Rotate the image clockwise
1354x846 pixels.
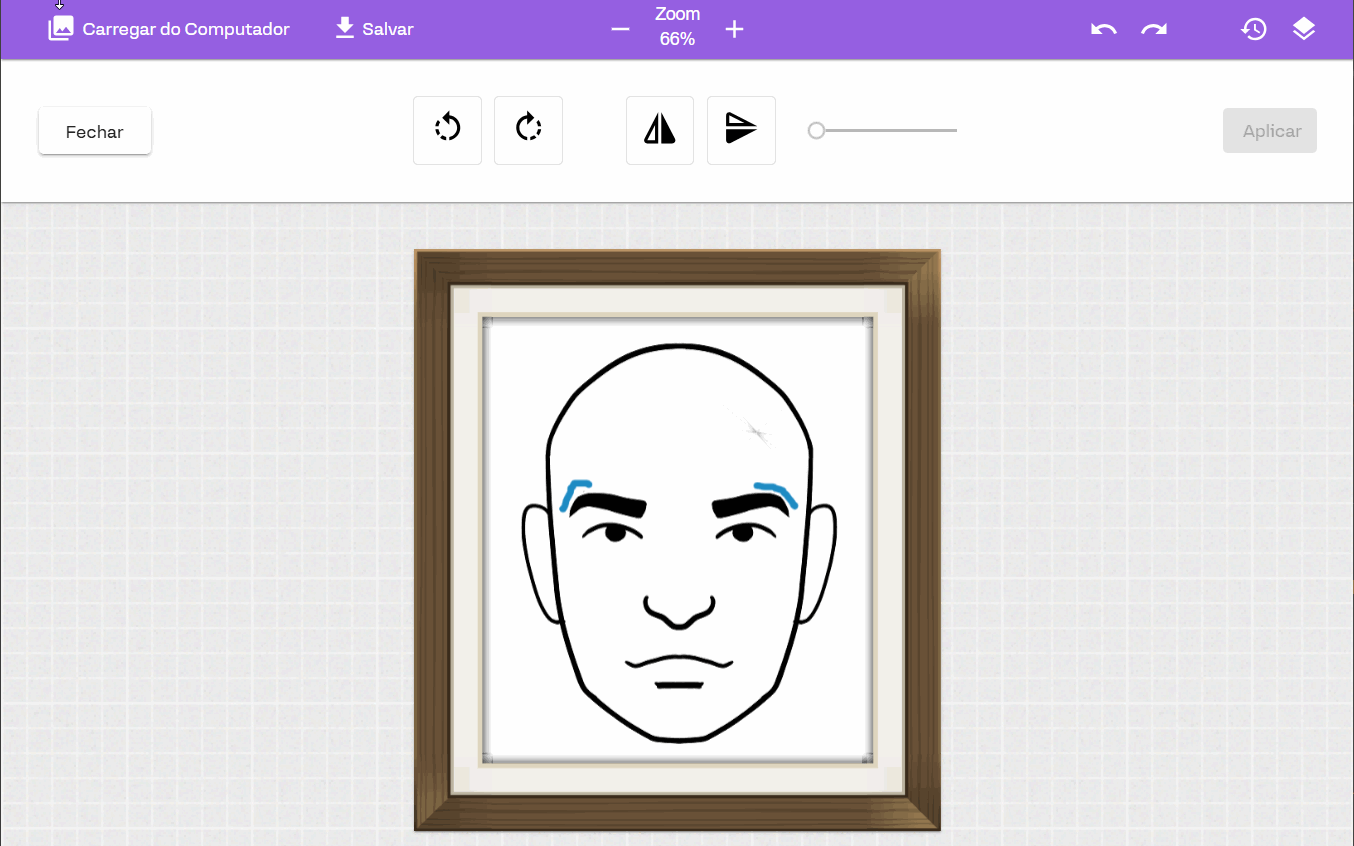tap(528, 129)
